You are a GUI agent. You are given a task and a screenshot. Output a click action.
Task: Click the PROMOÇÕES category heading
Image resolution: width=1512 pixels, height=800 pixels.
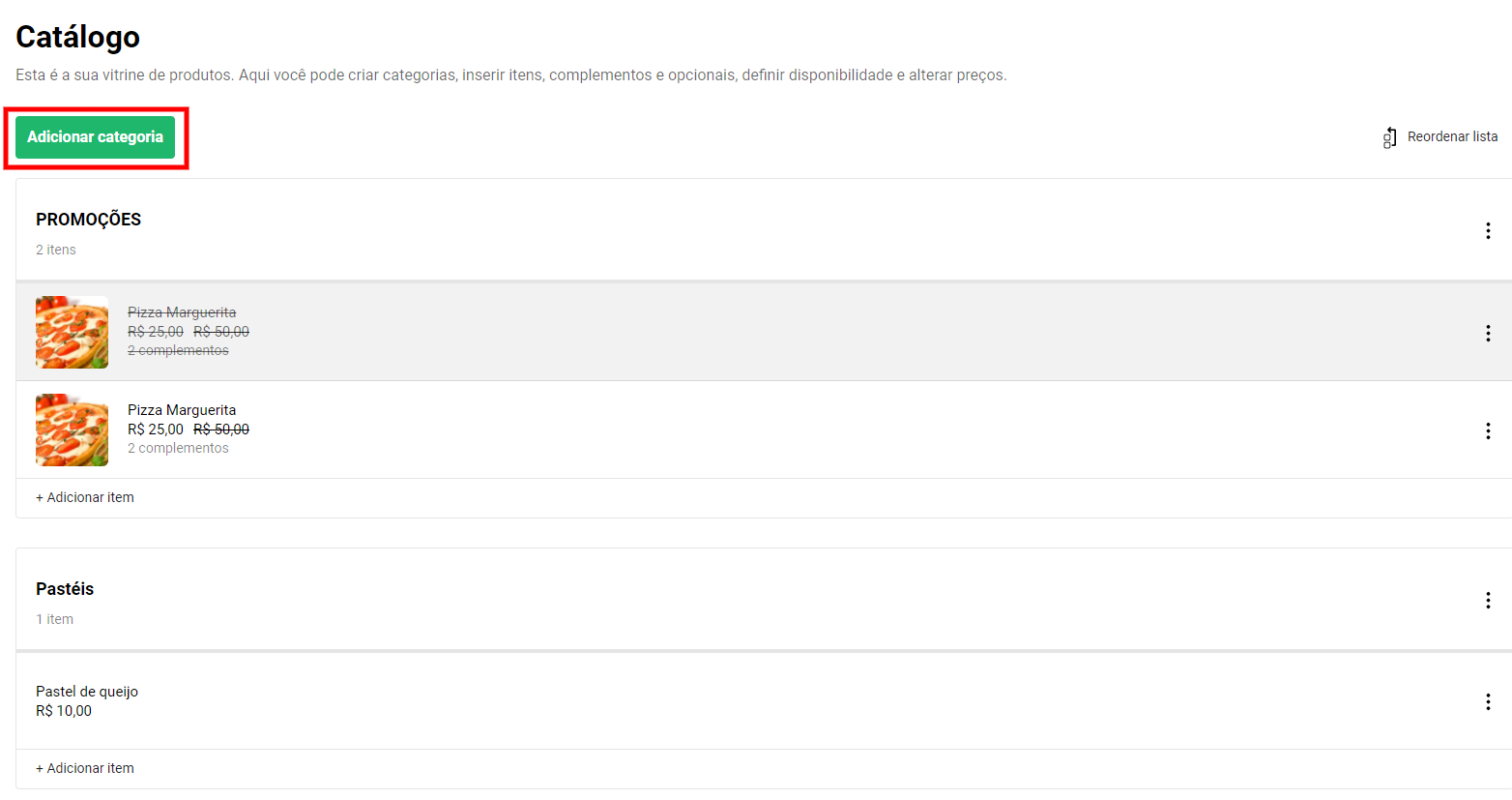pyautogui.click(x=88, y=220)
